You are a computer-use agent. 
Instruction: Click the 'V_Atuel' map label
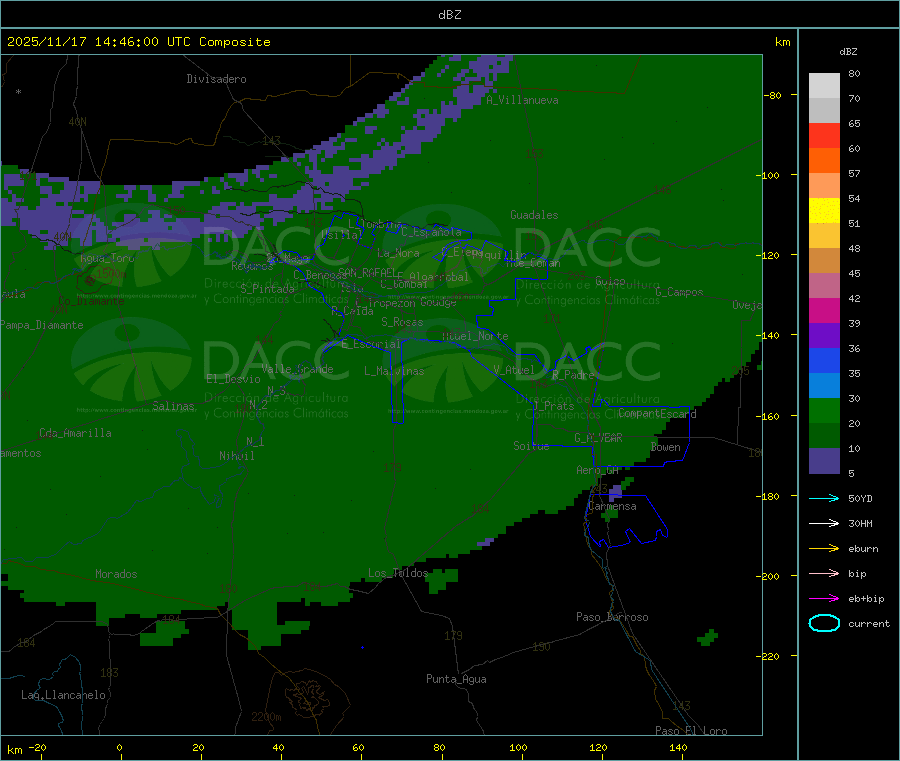pos(514,370)
